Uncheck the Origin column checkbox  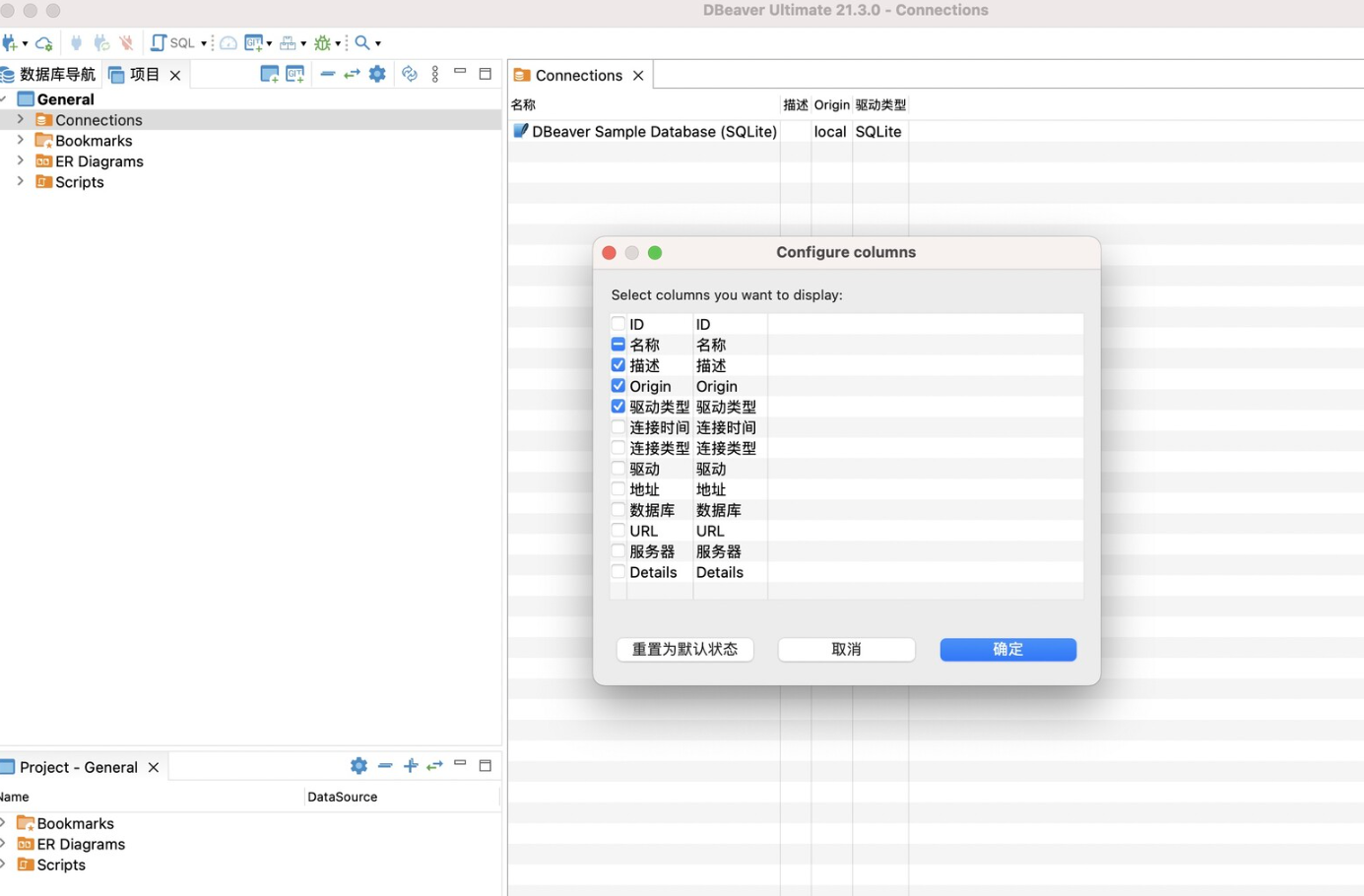coord(618,386)
